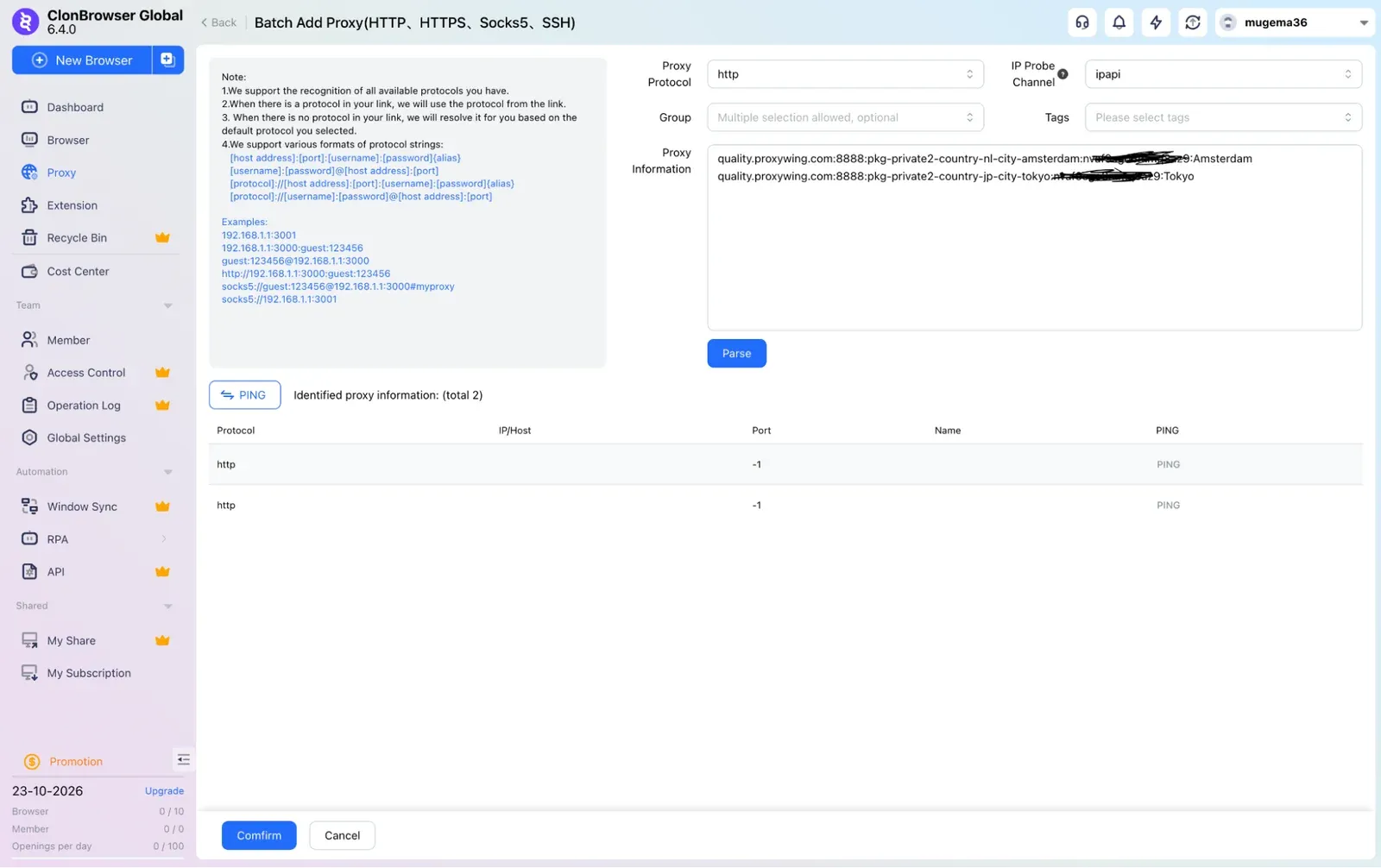1381x868 pixels.
Task: Open Proxy Protocol http dropdown
Action: (845, 74)
